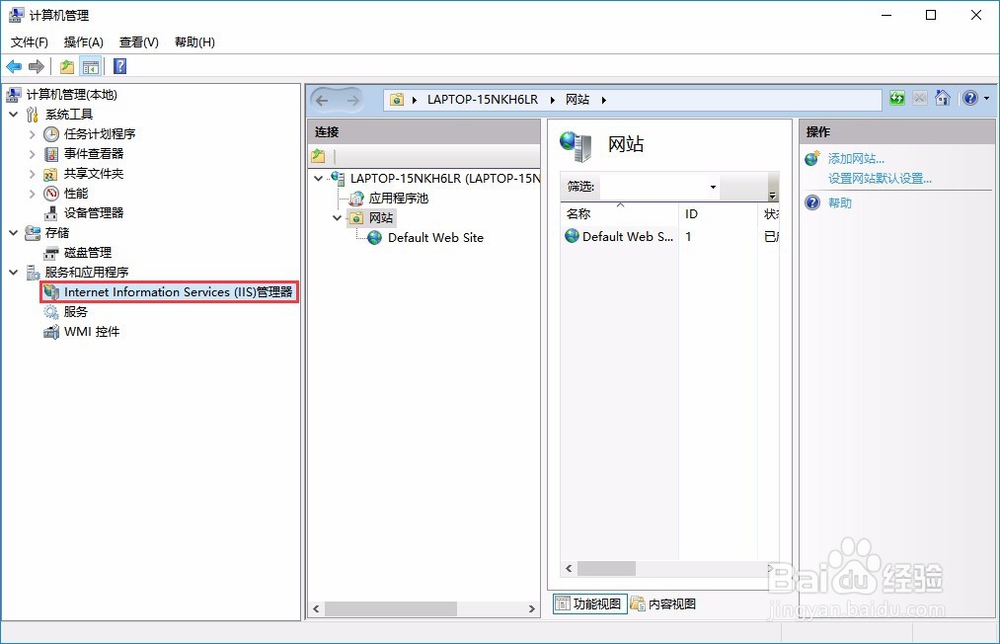This screenshot has height=644, width=1000.
Task: Click Connections pane scroll-left arrow
Action: [x=316, y=609]
